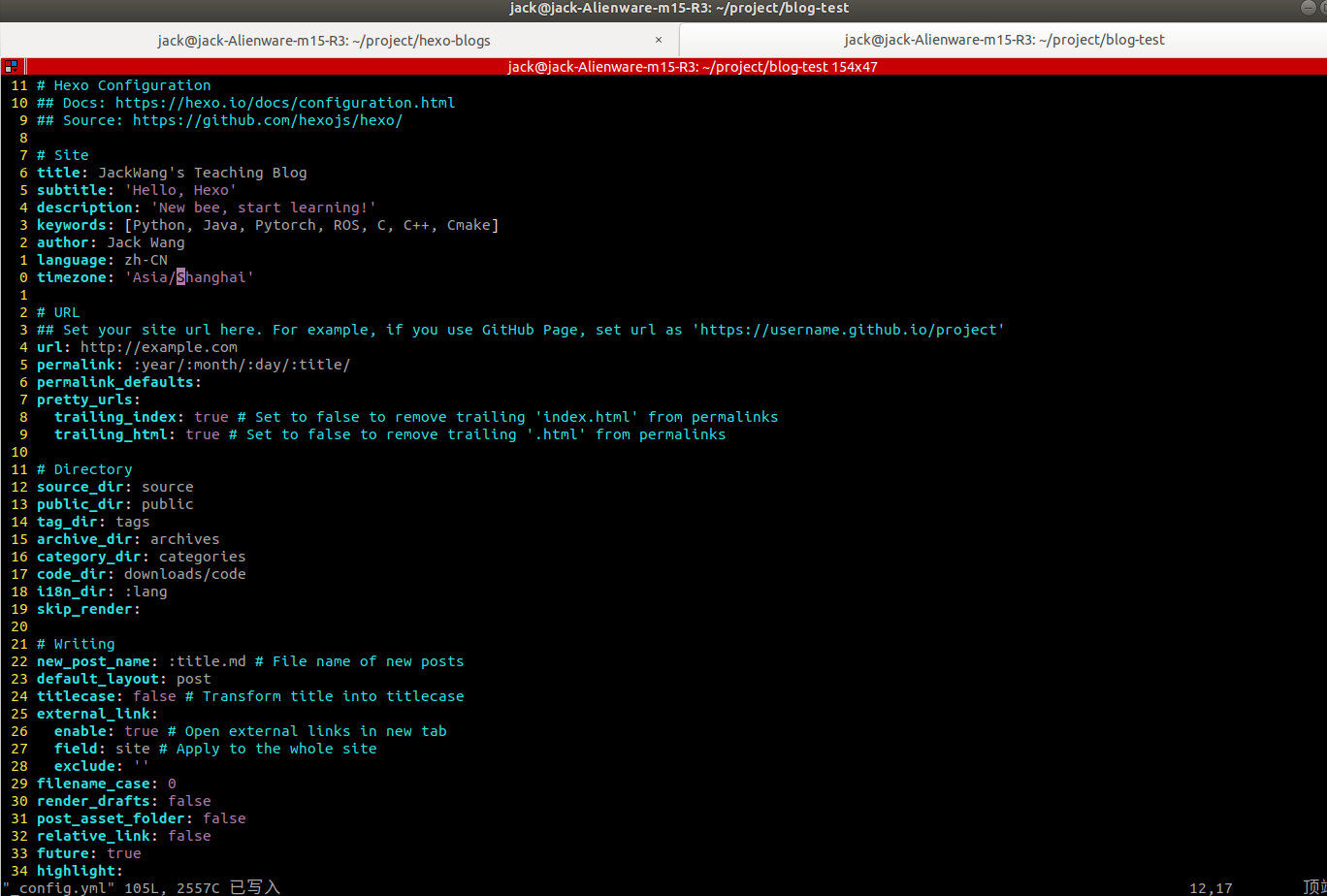Click the trailing_index true value
1327x896 pixels.
[211, 417]
